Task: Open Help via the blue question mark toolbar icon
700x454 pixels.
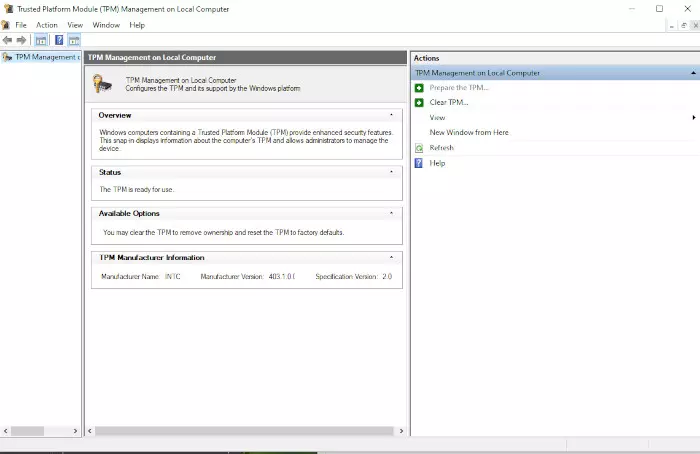Action: (59, 40)
